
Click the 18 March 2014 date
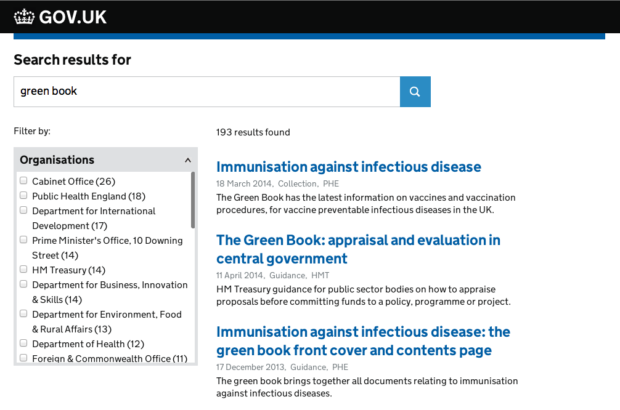[244, 184]
